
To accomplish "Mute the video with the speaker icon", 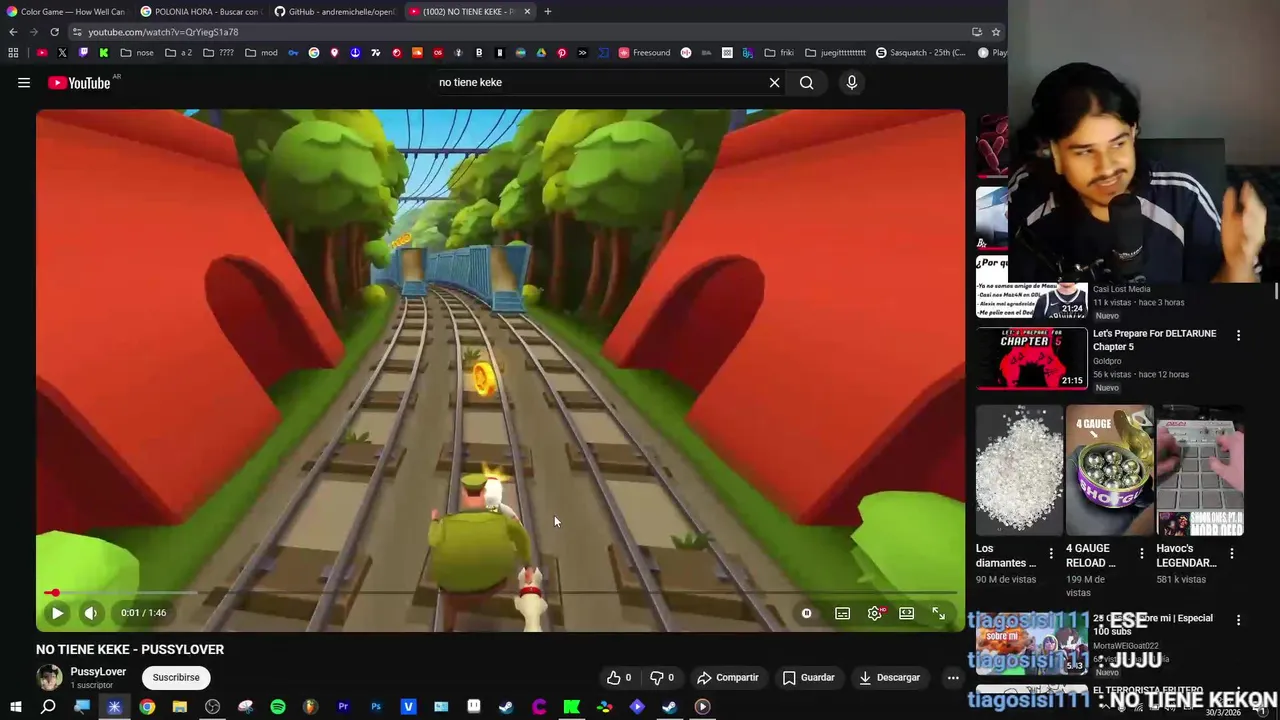I will pos(90,613).
